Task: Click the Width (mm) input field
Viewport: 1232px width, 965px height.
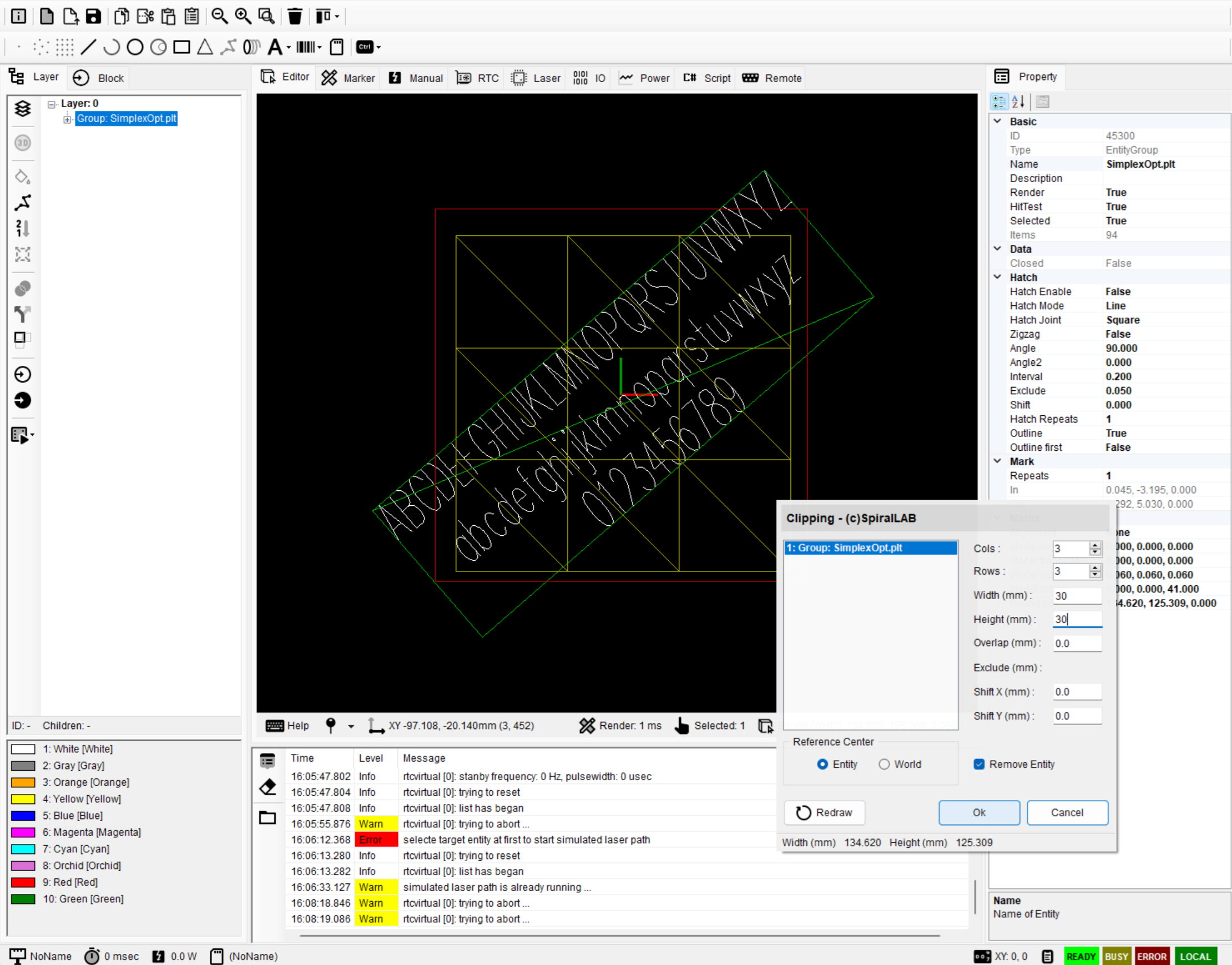Action: coord(1077,596)
